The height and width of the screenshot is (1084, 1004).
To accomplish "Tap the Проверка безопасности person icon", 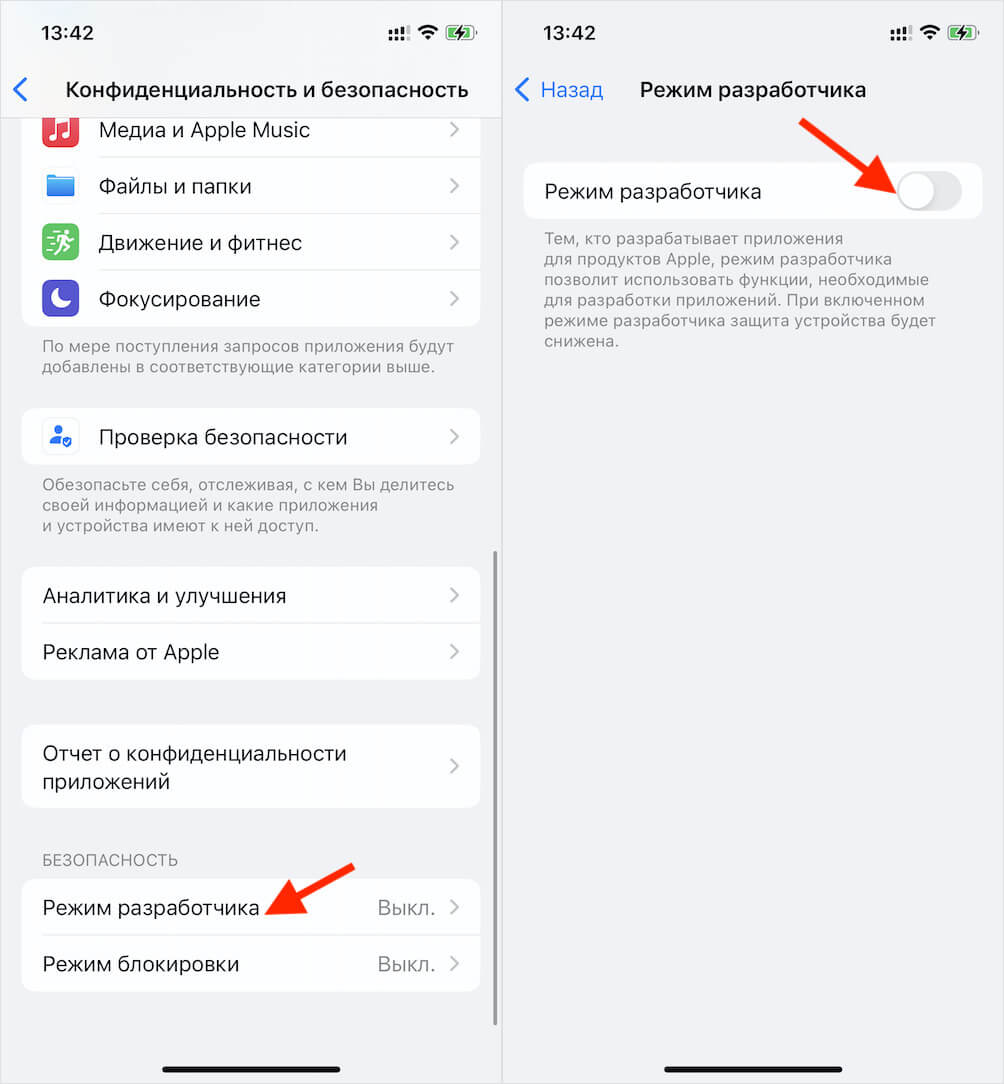I will click(x=60, y=437).
